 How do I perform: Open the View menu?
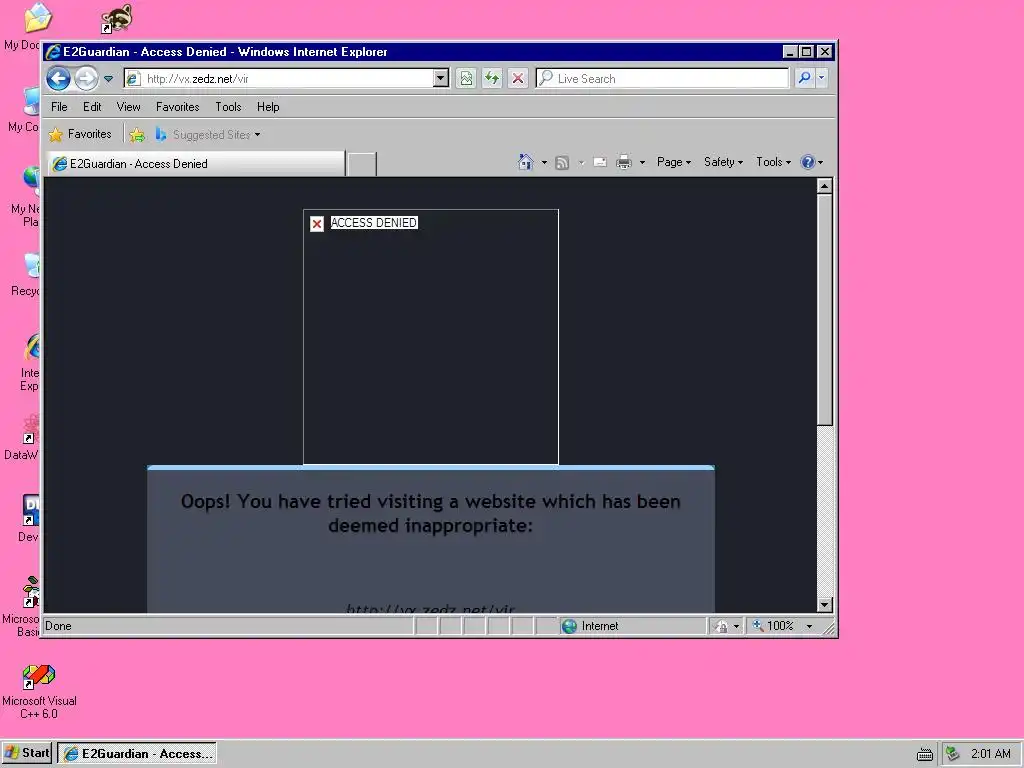(129, 106)
